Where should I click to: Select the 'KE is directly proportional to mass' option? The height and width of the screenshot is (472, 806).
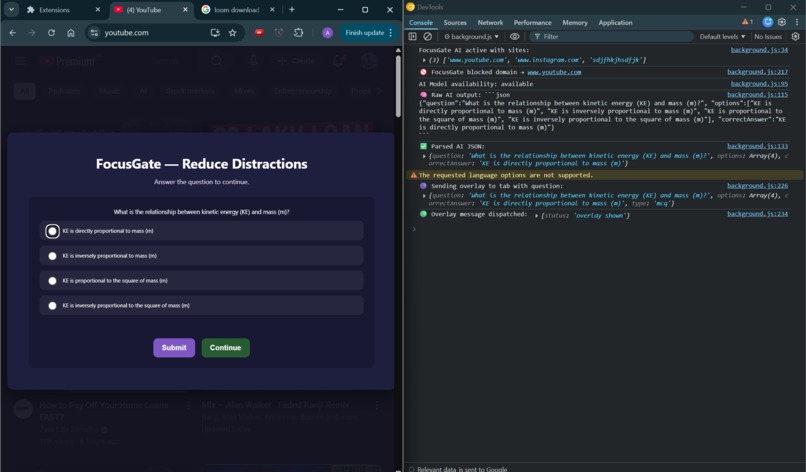point(202,231)
